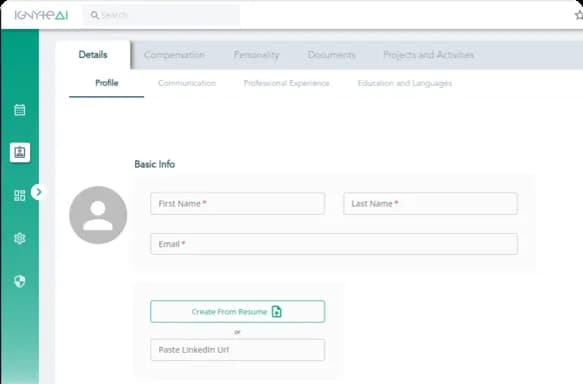Open the Education and Languages sub-tab
The height and width of the screenshot is (384, 583).
tap(405, 83)
